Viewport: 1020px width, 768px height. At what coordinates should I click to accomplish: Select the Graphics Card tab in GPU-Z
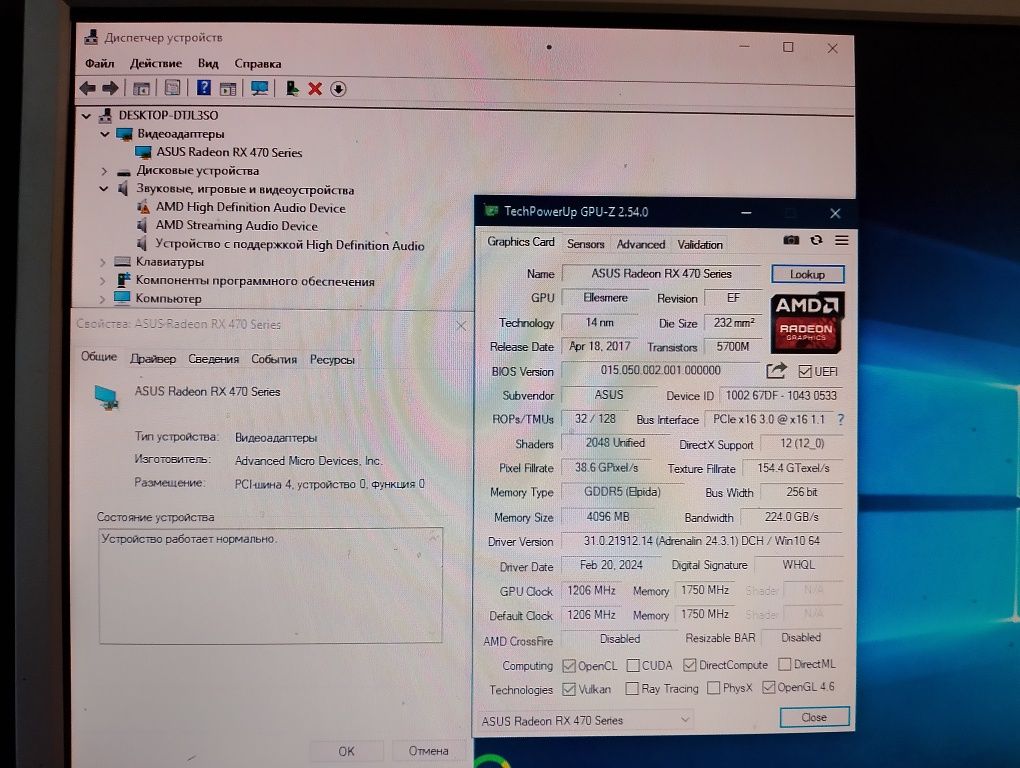[x=520, y=242]
